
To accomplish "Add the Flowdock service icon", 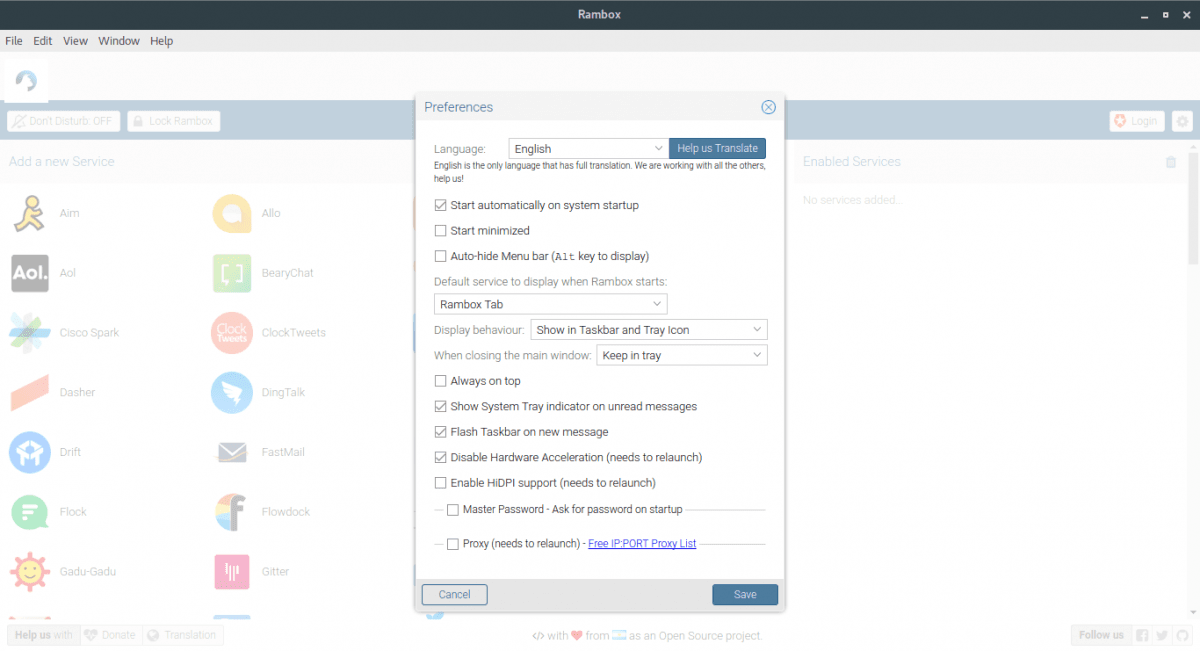I will pyautogui.click(x=232, y=512).
